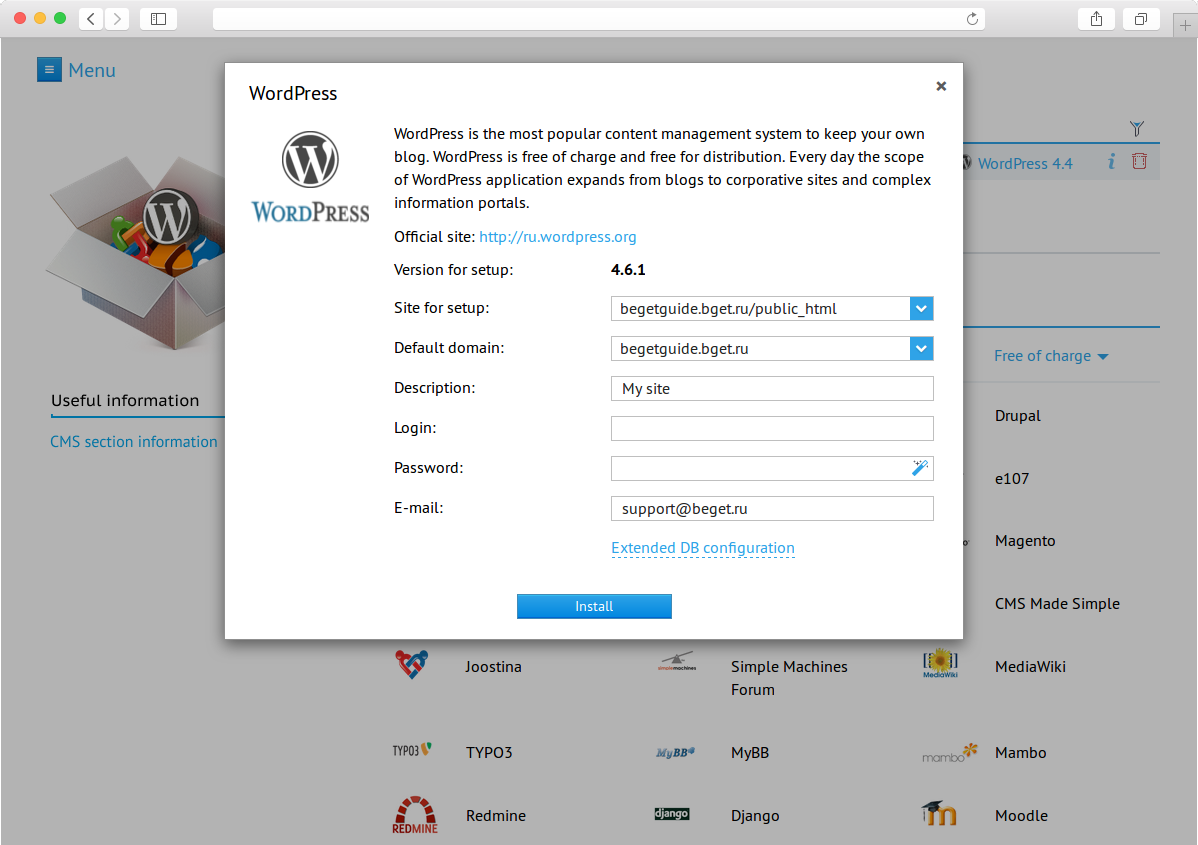
Task: Focus the Password input field
Action: point(772,468)
